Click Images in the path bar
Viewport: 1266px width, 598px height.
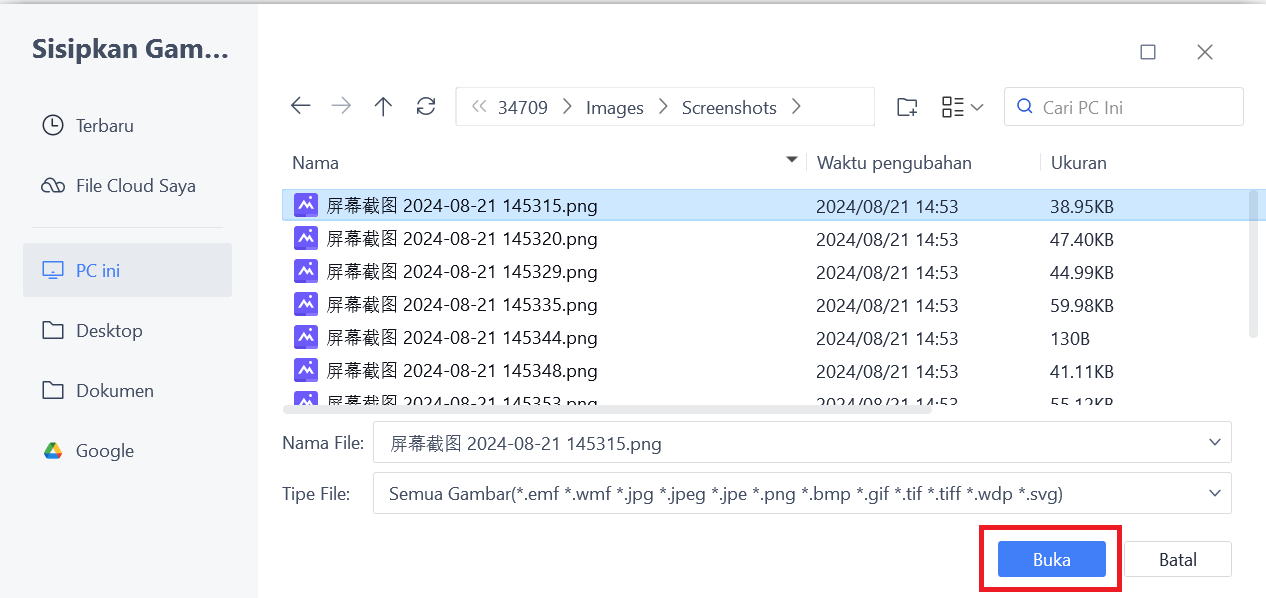(x=615, y=108)
